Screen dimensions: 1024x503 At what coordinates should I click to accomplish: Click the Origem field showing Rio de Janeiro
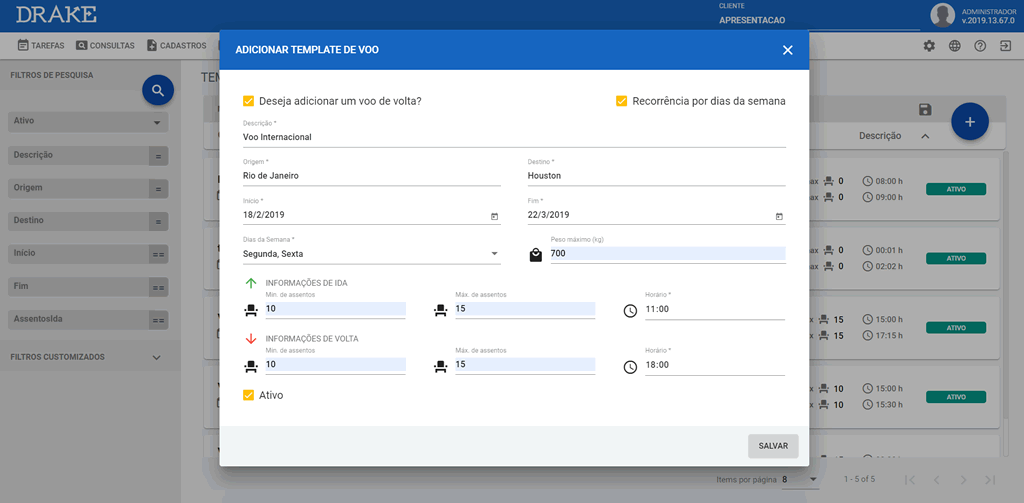pyautogui.click(x=372, y=176)
